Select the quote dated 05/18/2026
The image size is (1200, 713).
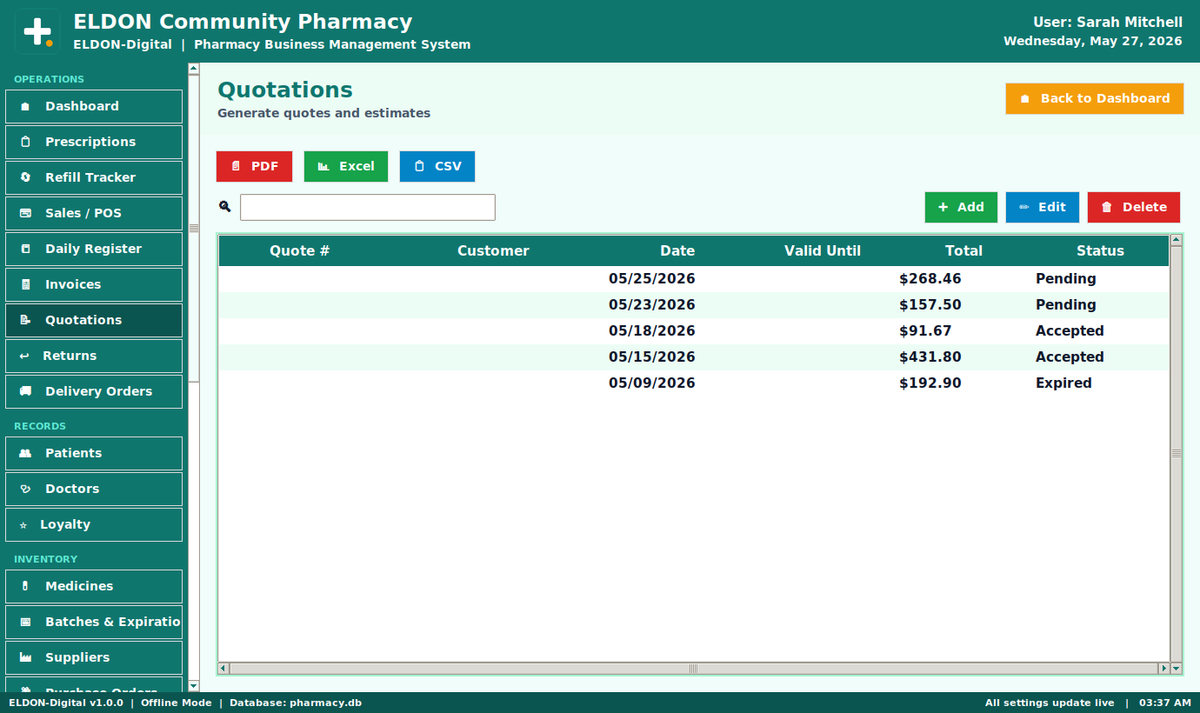[x=693, y=331]
